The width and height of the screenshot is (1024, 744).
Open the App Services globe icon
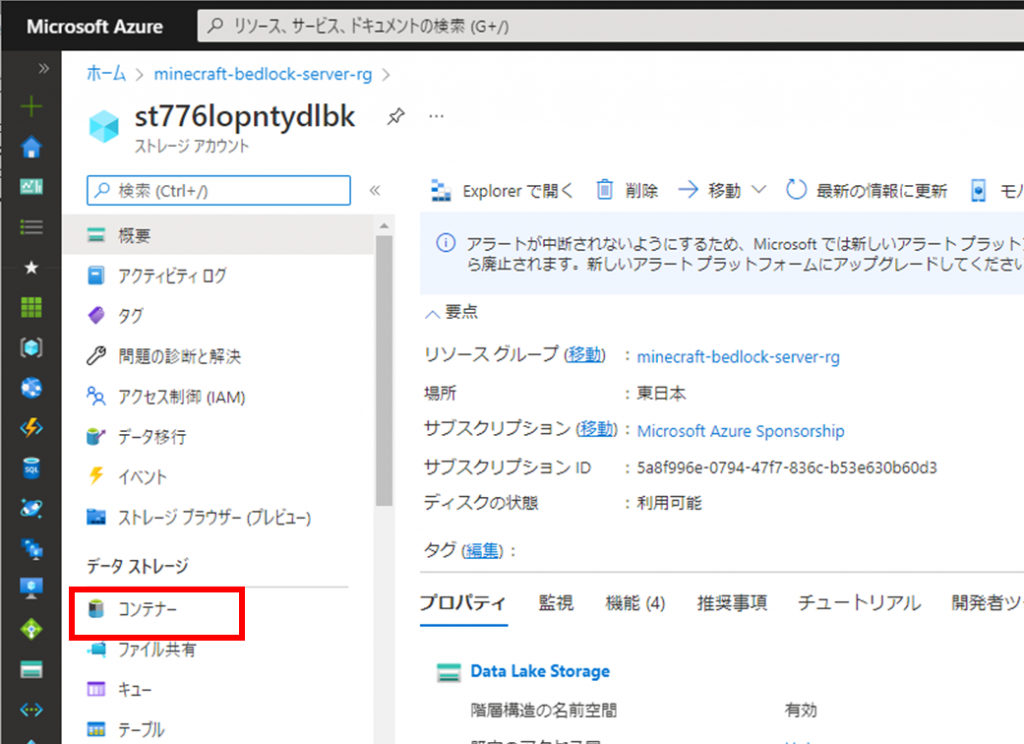31,387
